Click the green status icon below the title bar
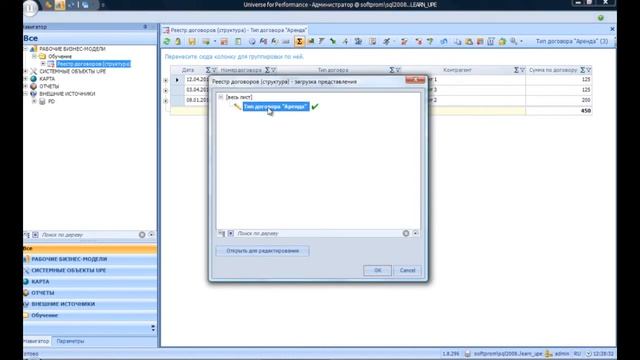The width and height of the screenshot is (640, 360). (x=600, y=18)
